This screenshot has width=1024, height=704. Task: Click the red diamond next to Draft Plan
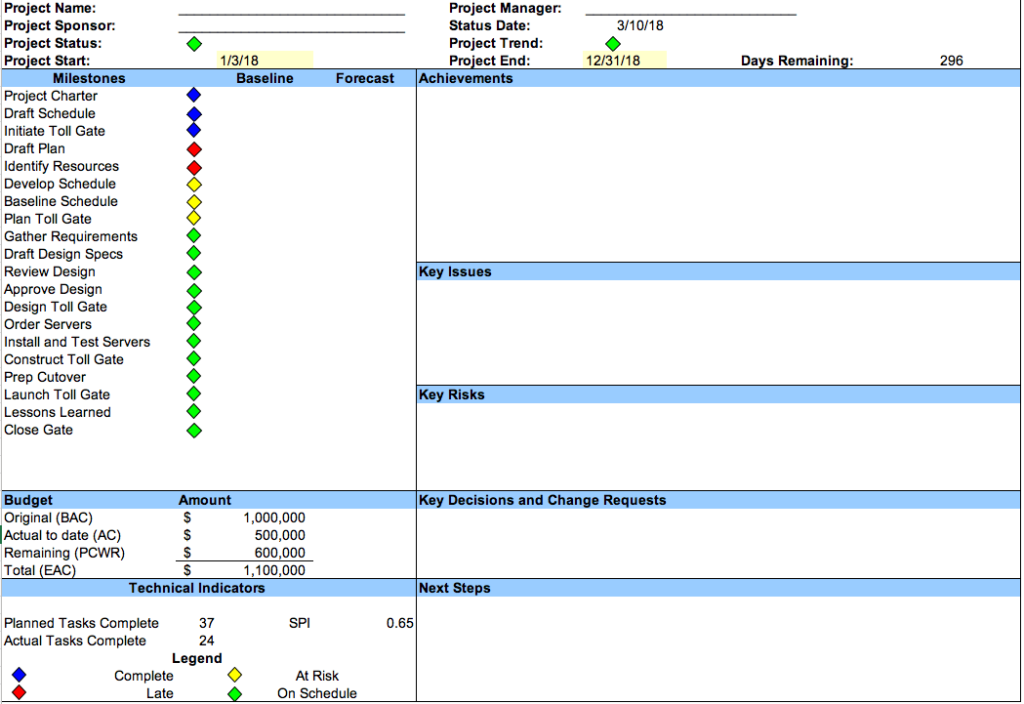pos(193,149)
